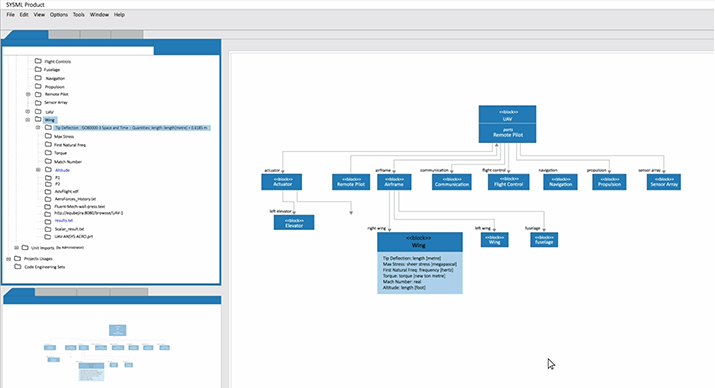Select the Propulsion block in the diagram
The image size is (715, 388).
[x=609, y=182]
